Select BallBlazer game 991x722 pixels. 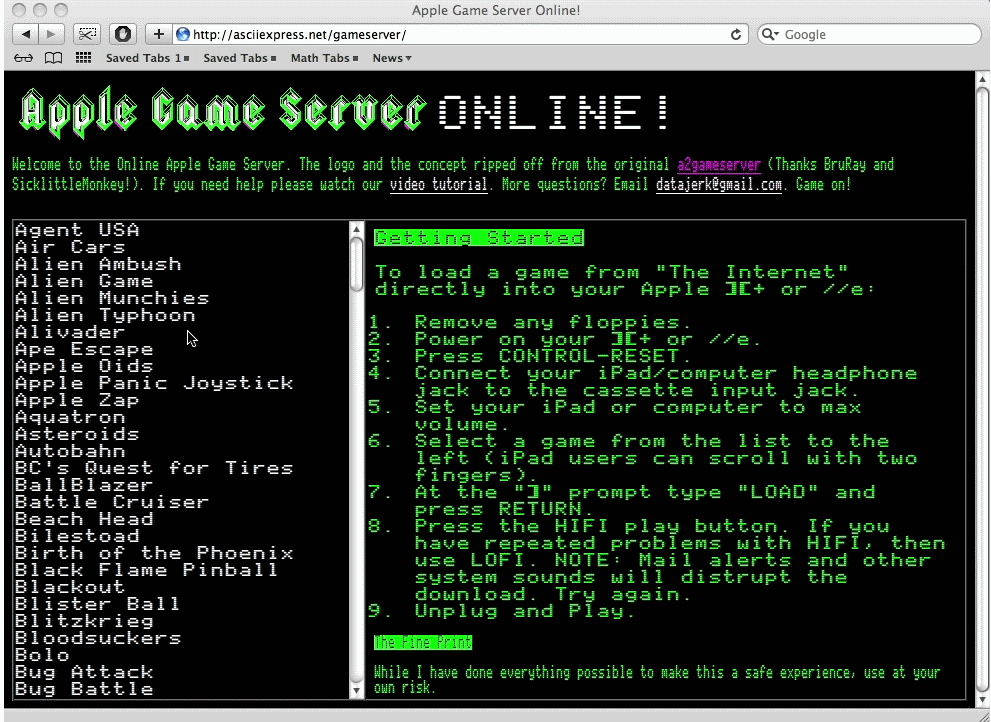[x=84, y=486]
